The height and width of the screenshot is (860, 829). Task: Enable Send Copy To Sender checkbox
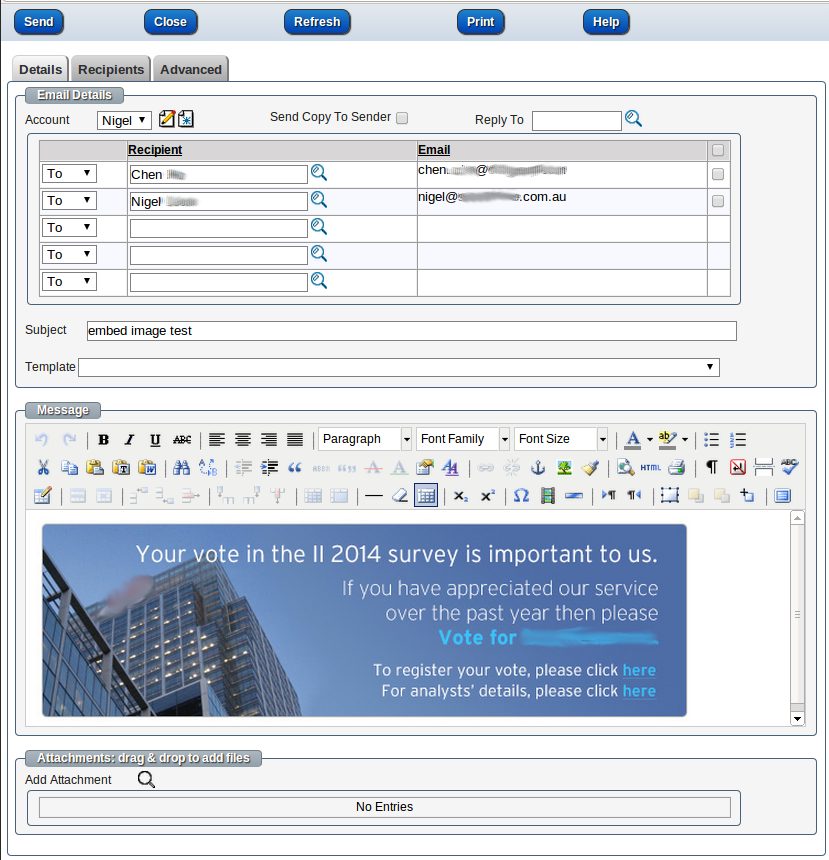[402, 118]
